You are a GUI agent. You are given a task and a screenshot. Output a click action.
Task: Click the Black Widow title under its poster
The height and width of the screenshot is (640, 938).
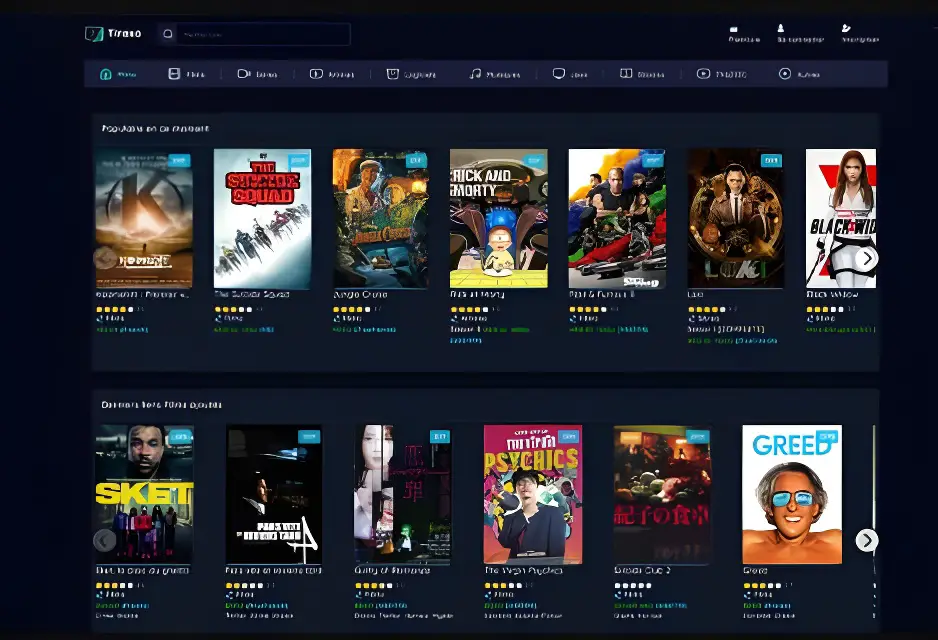[x=832, y=294]
